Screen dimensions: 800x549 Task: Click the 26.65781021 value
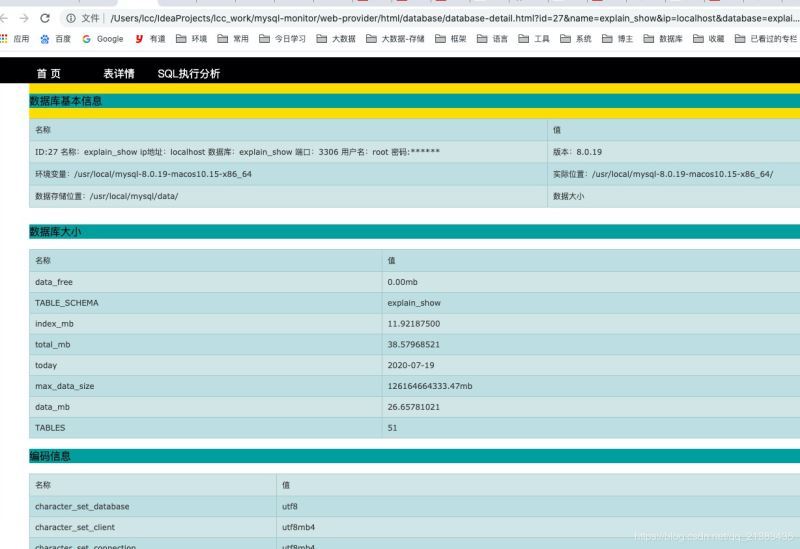click(x=413, y=407)
